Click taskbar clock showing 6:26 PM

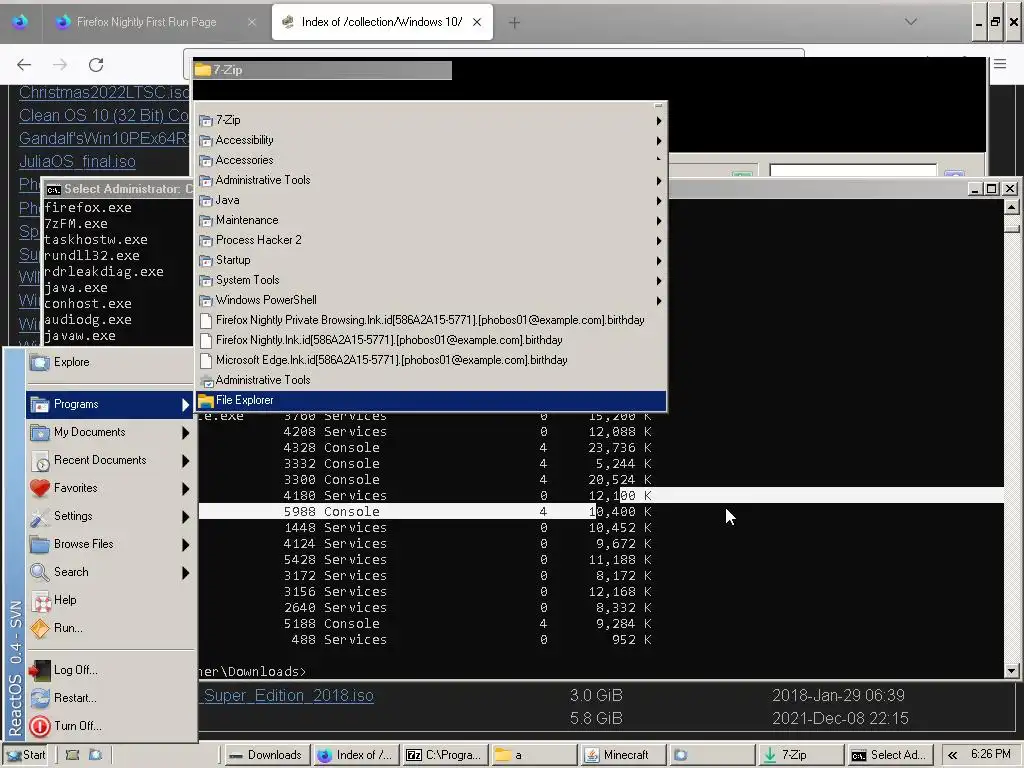coord(990,754)
